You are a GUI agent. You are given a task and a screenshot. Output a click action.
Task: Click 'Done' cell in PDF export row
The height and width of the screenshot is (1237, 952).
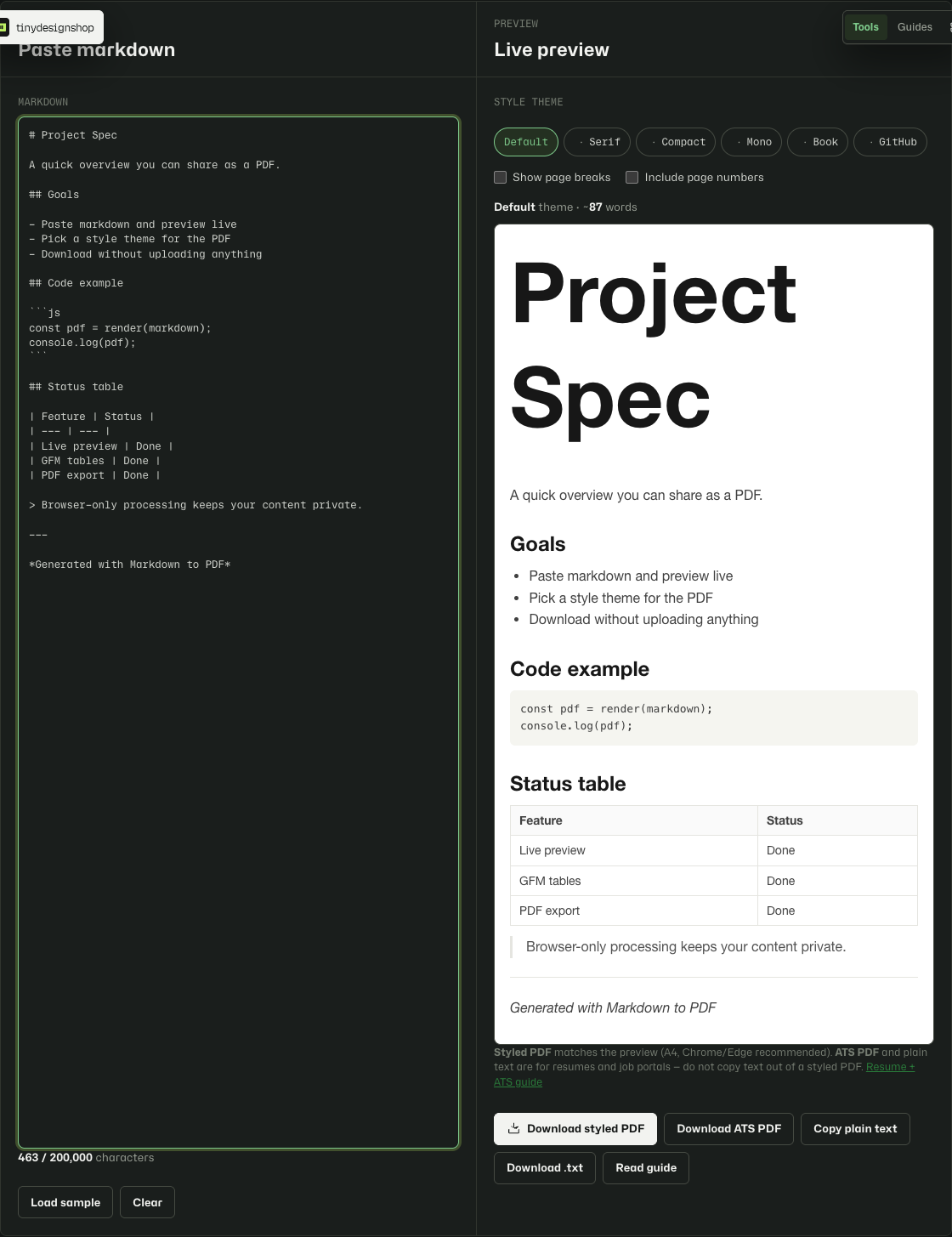[837, 911]
